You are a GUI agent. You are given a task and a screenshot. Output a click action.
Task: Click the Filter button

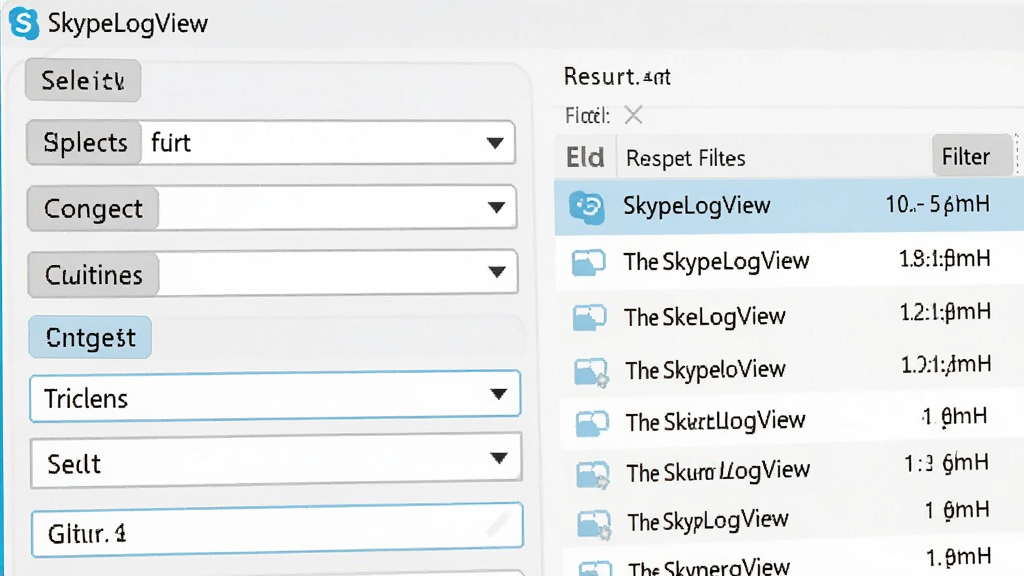pyautogui.click(x=972, y=156)
